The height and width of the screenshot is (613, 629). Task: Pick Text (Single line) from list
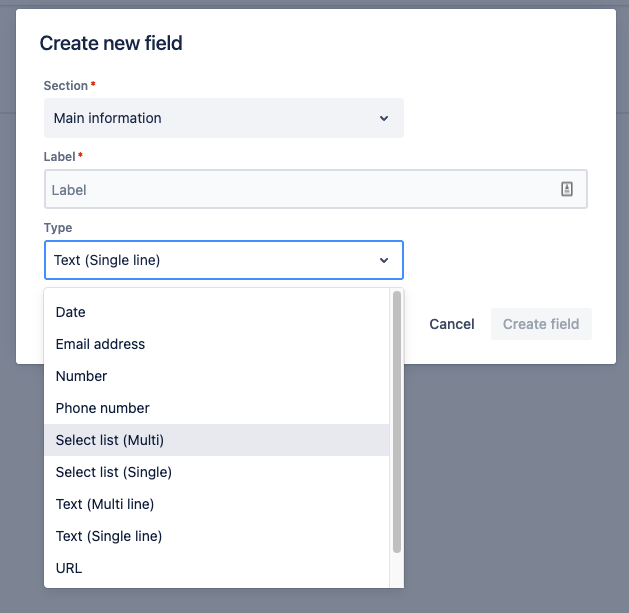(109, 536)
